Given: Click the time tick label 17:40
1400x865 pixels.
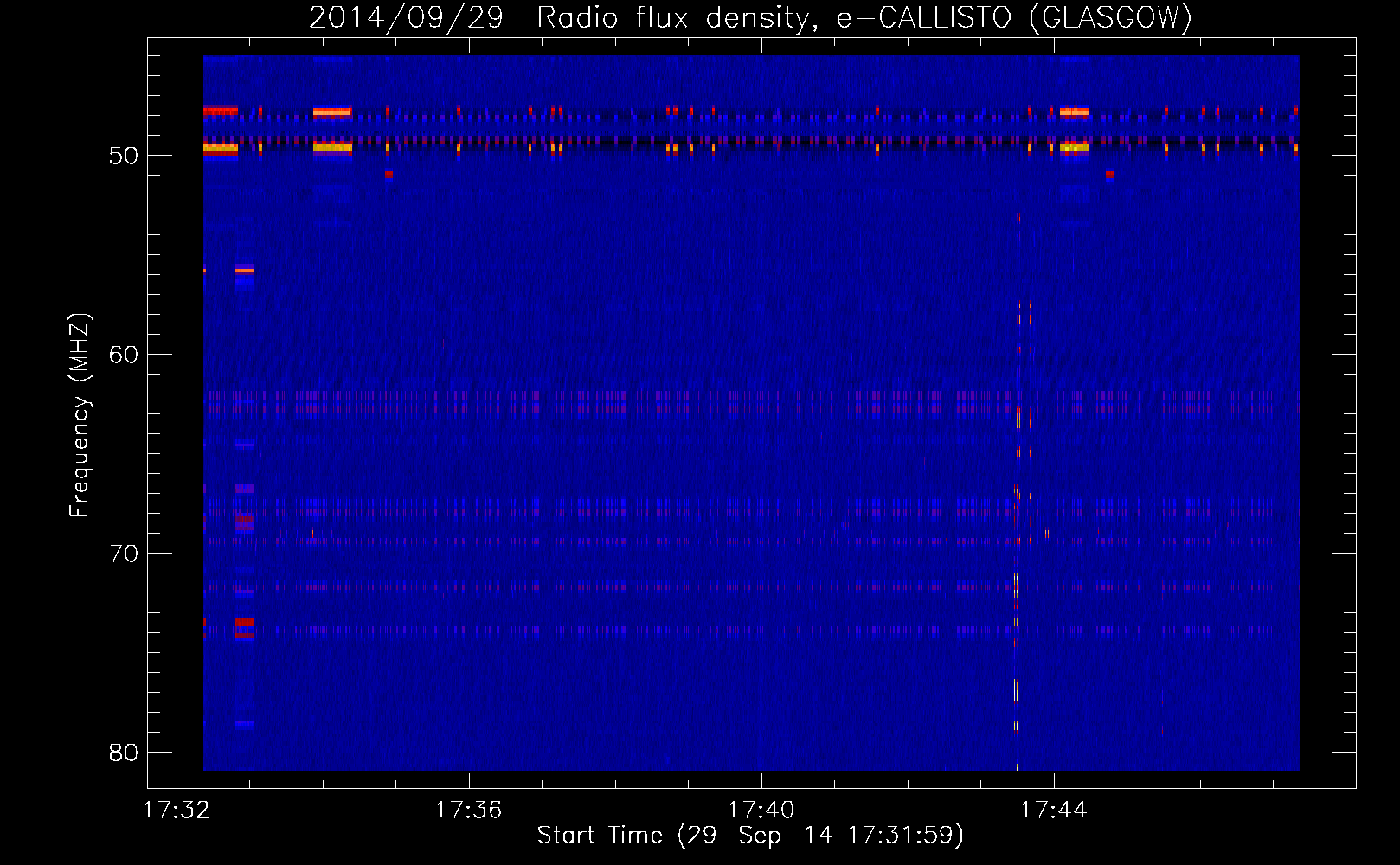Looking at the screenshot, I should [x=761, y=810].
